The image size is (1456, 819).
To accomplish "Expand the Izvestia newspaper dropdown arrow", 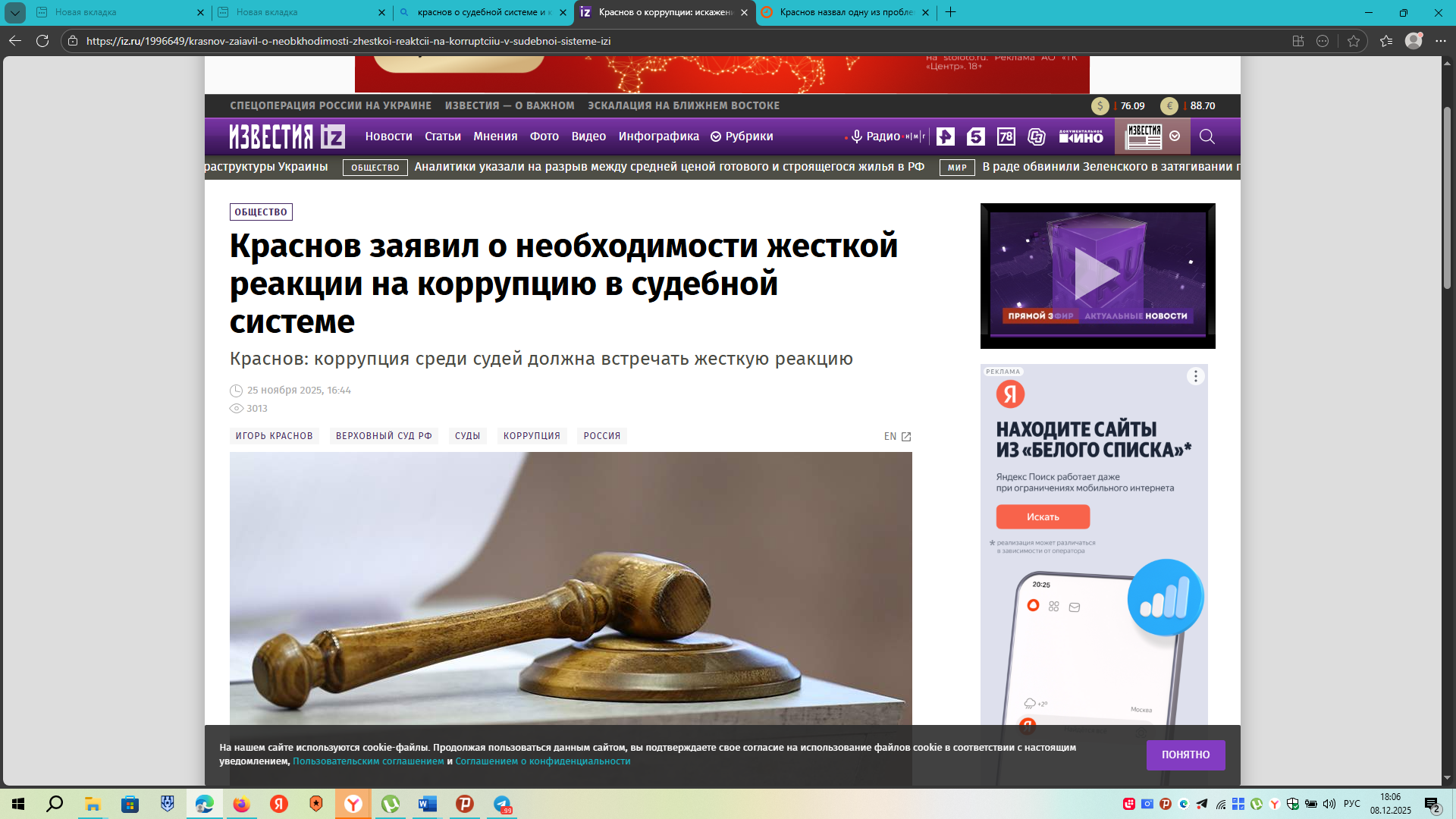I will pyautogui.click(x=1175, y=136).
